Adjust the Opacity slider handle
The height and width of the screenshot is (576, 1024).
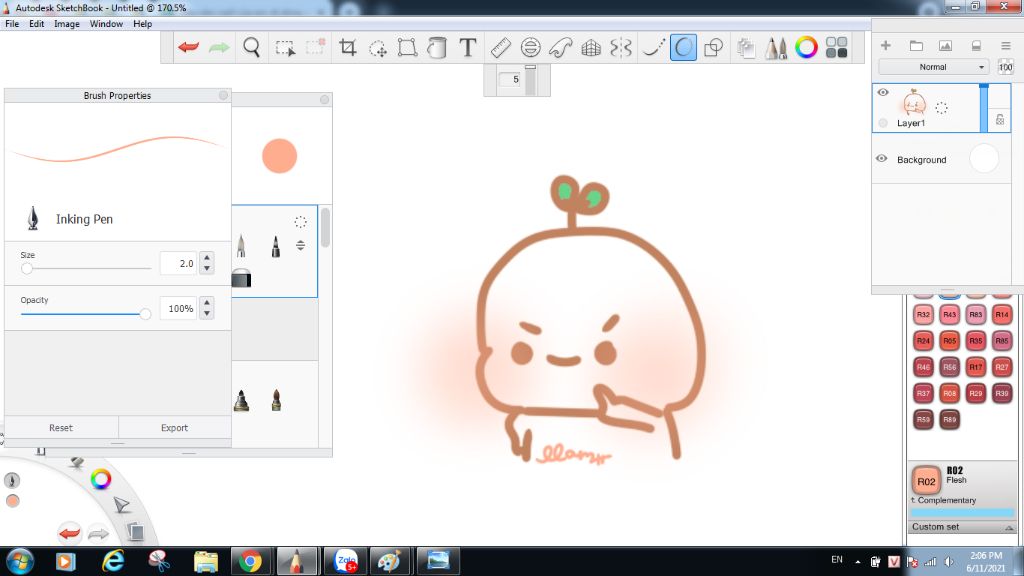[x=145, y=314]
